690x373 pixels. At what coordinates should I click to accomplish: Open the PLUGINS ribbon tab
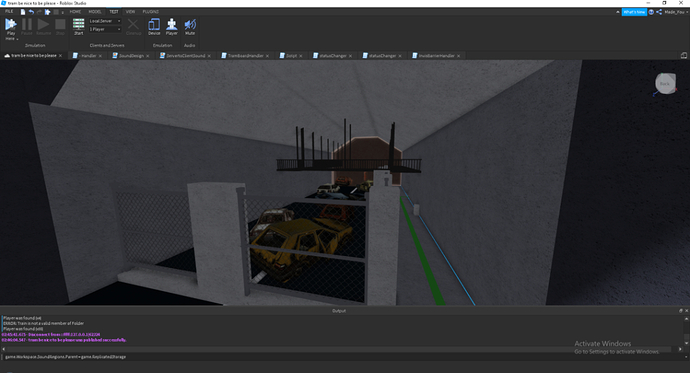pos(150,12)
